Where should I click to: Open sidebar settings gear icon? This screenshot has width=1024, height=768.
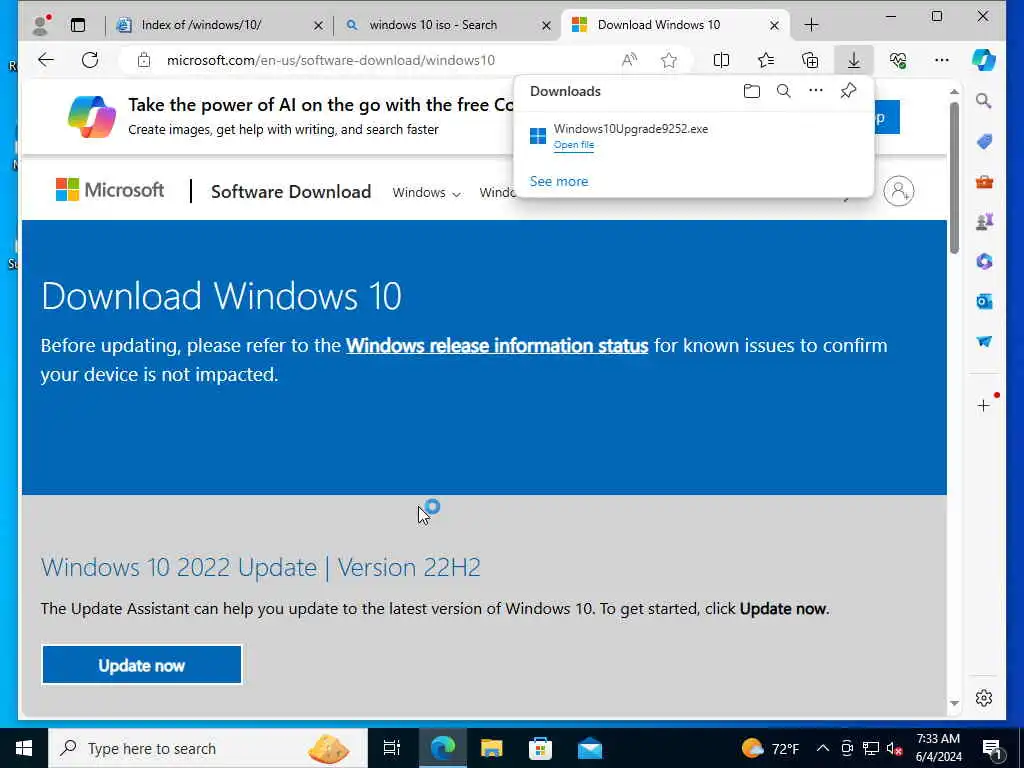click(984, 698)
